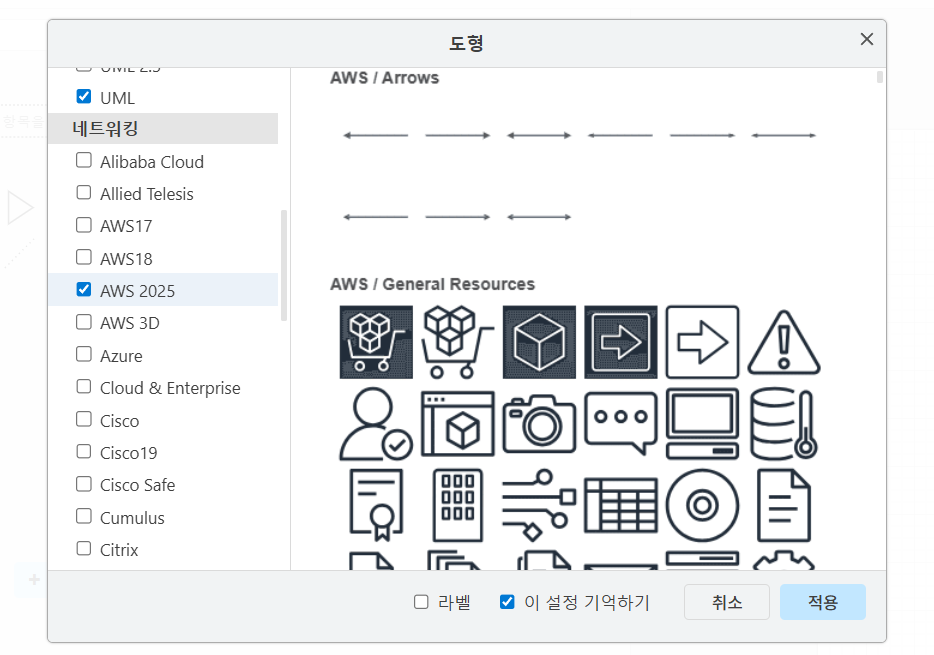Enable the Cumulus library
The height and width of the screenshot is (655, 934).
click(x=84, y=516)
